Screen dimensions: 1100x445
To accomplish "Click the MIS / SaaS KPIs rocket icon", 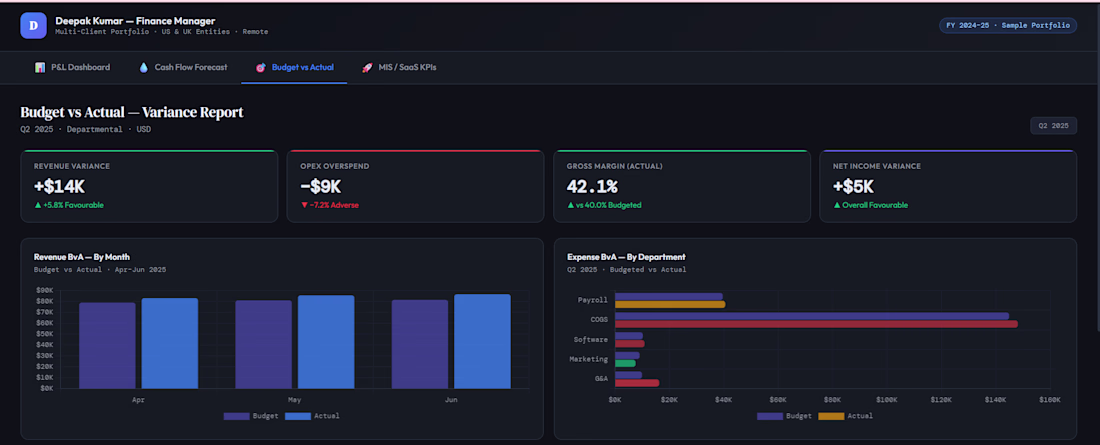I will [367, 67].
